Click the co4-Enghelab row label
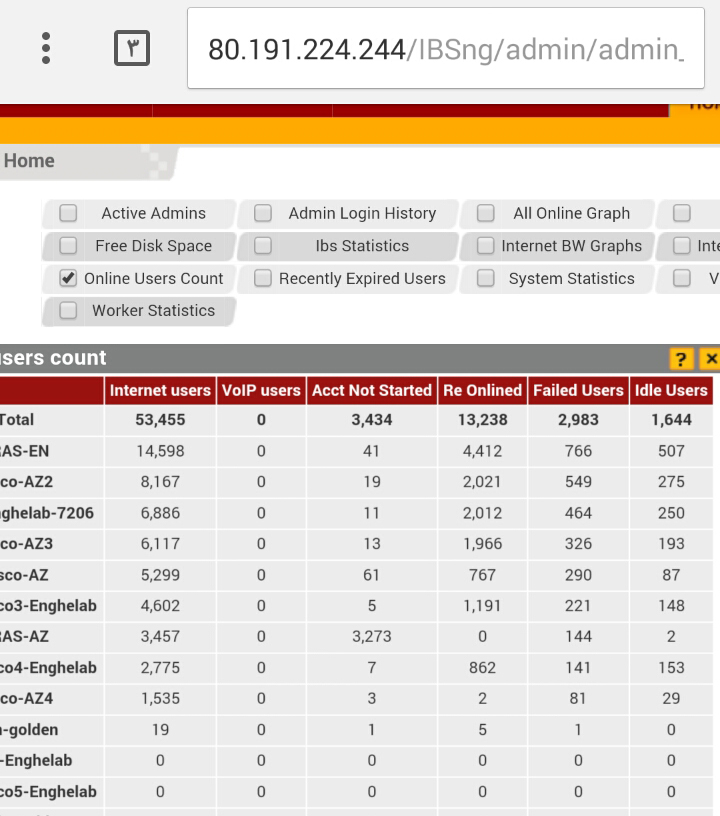 48,668
